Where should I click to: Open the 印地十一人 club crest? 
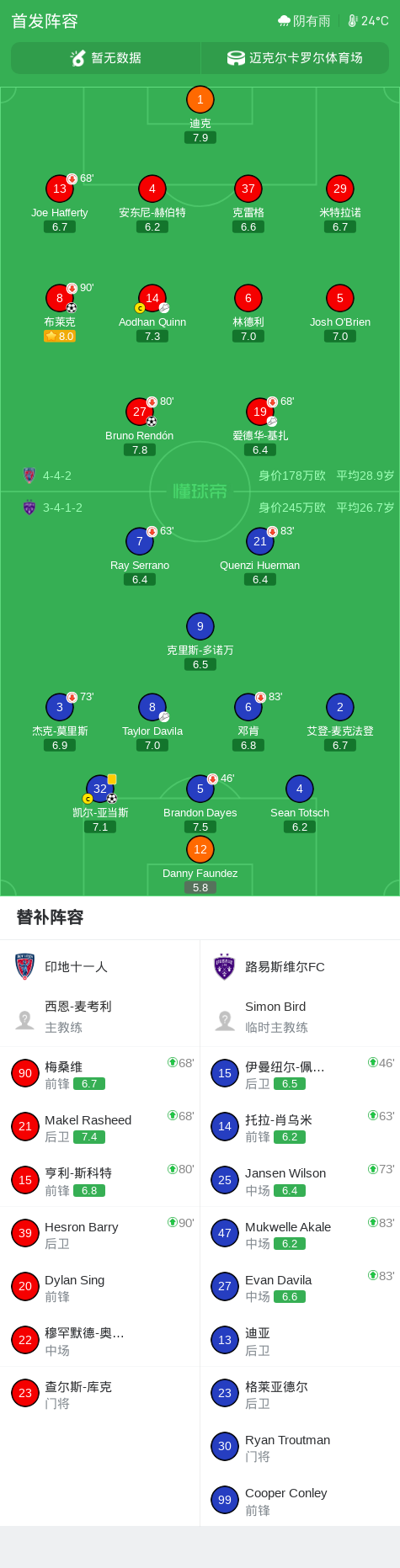tap(25, 967)
